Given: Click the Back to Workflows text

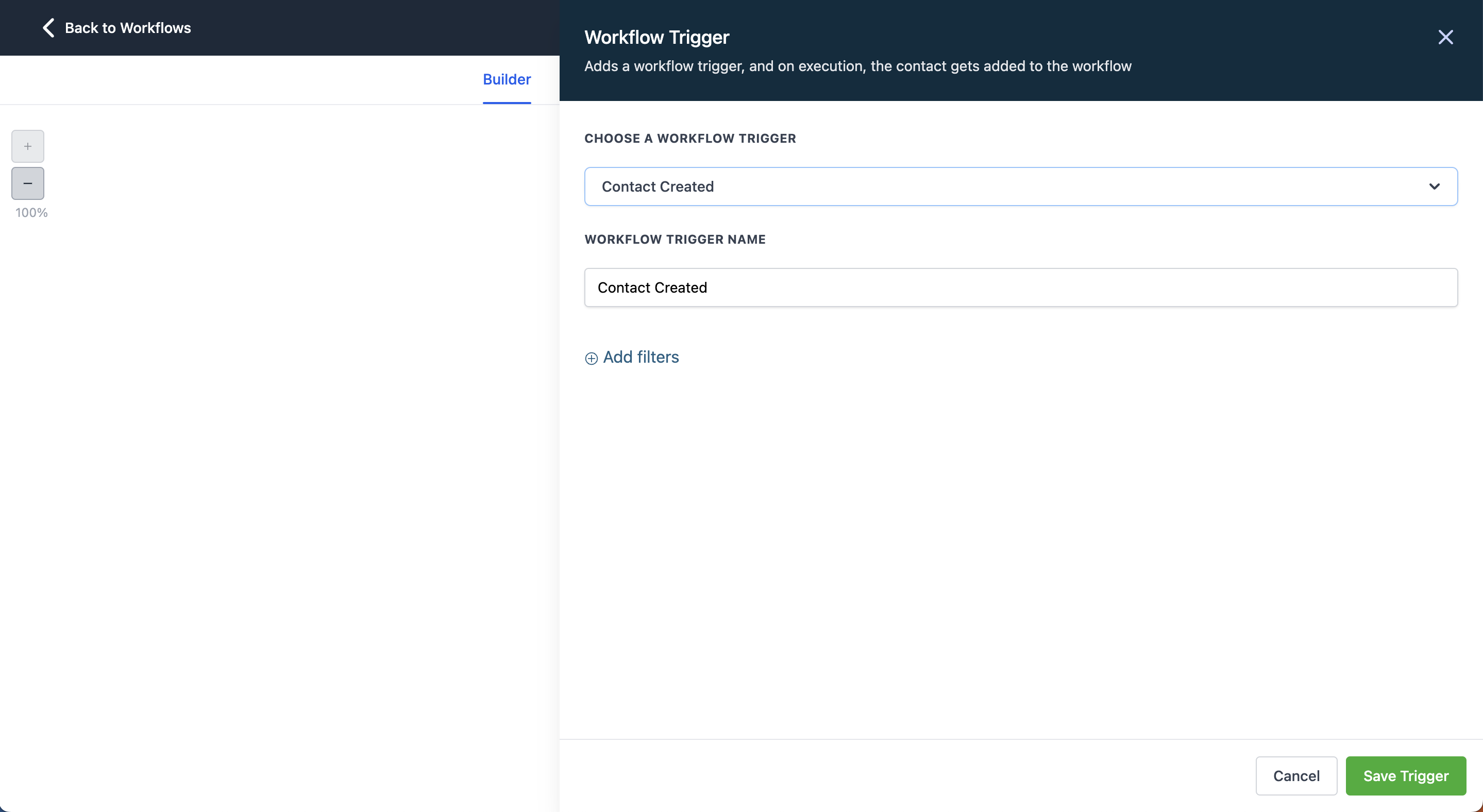Looking at the screenshot, I should 127,28.
